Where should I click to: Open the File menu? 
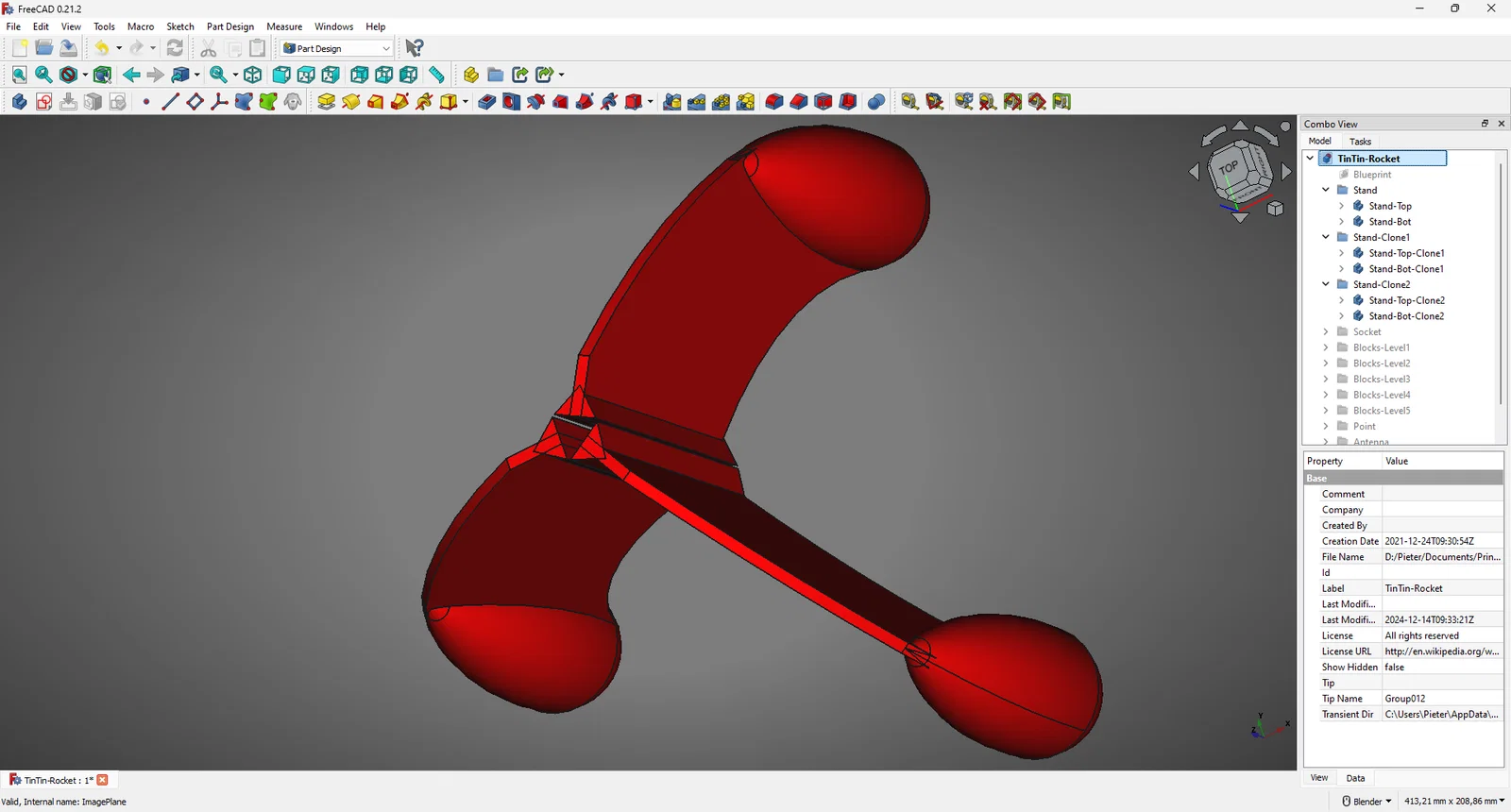pyautogui.click(x=13, y=26)
